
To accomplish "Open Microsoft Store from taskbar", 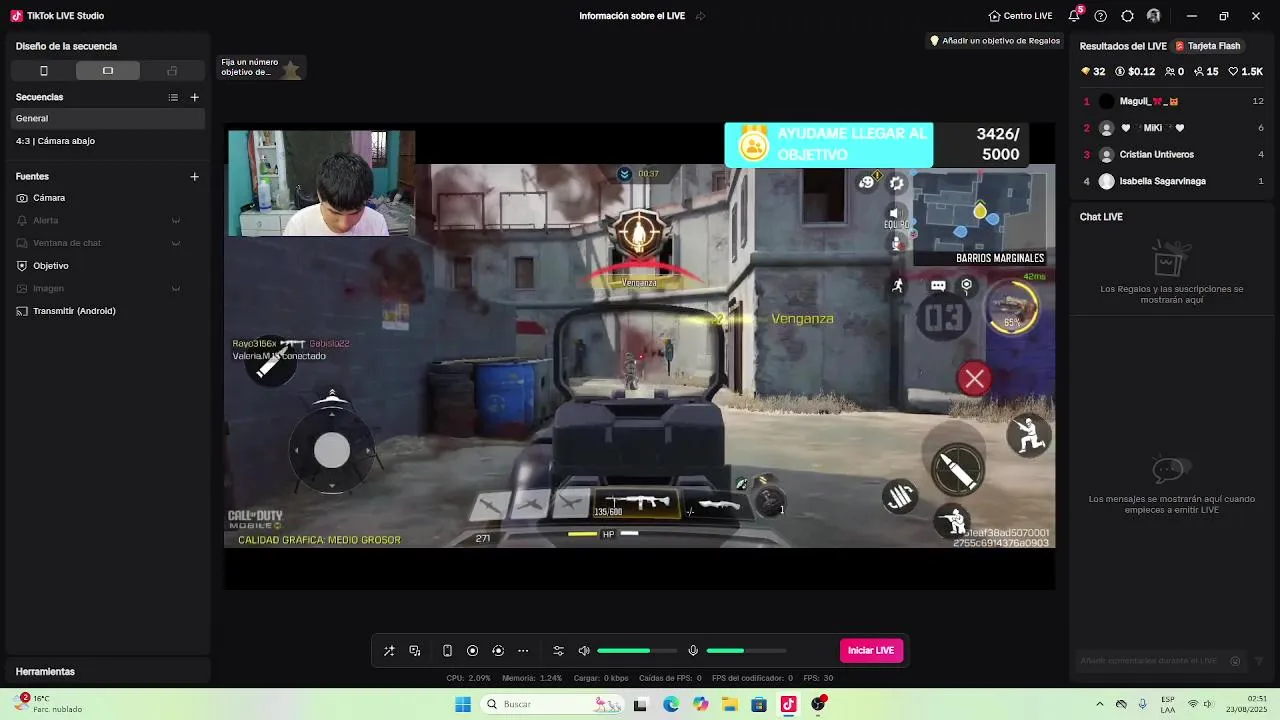I will tap(759, 704).
